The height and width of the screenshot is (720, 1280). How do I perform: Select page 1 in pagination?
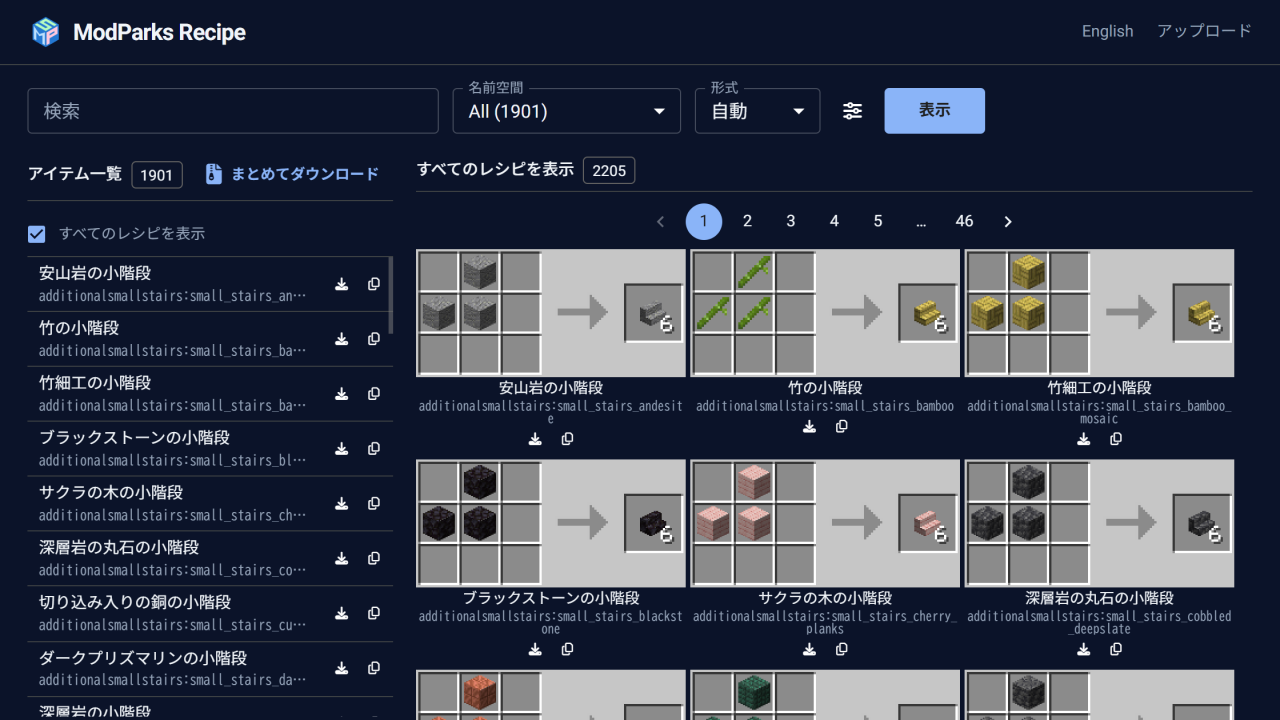point(704,222)
